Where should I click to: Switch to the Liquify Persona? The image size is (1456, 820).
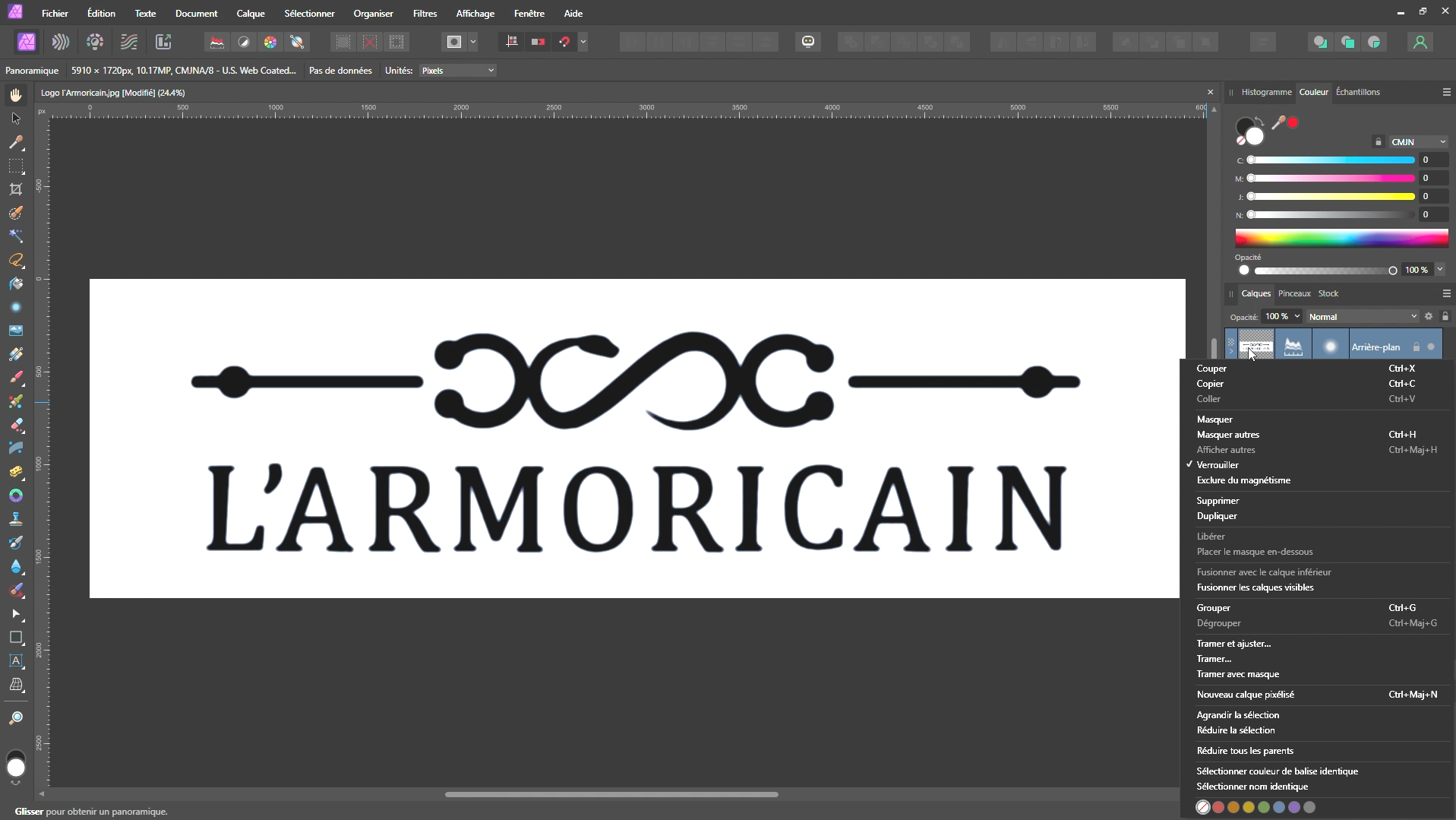[61, 42]
